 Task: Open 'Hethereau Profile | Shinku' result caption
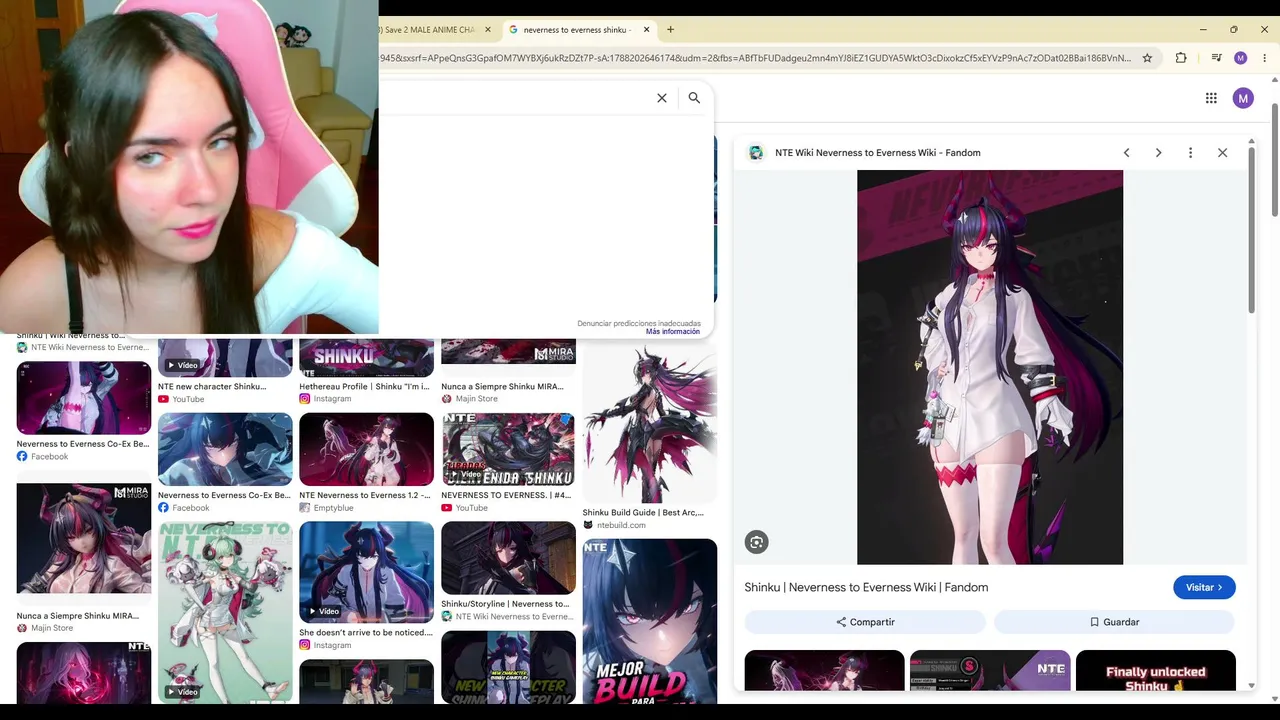[364, 387]
